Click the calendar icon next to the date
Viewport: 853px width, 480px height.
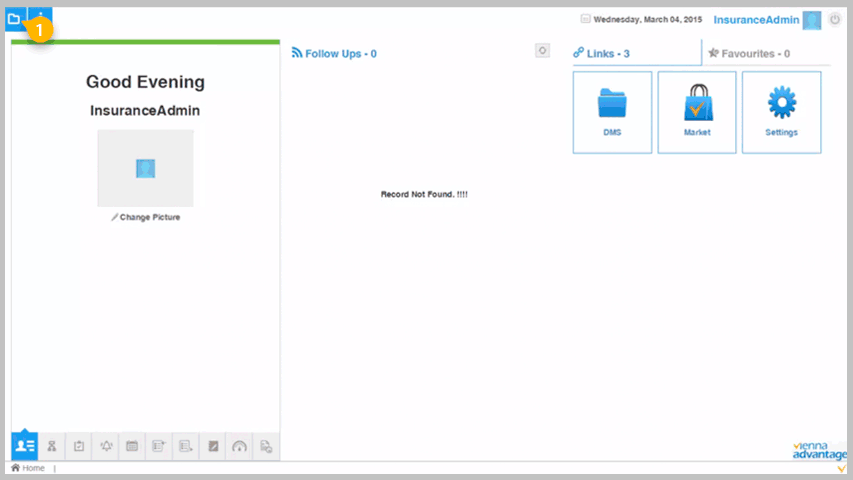pyautogui.click(x=585, y=19)
